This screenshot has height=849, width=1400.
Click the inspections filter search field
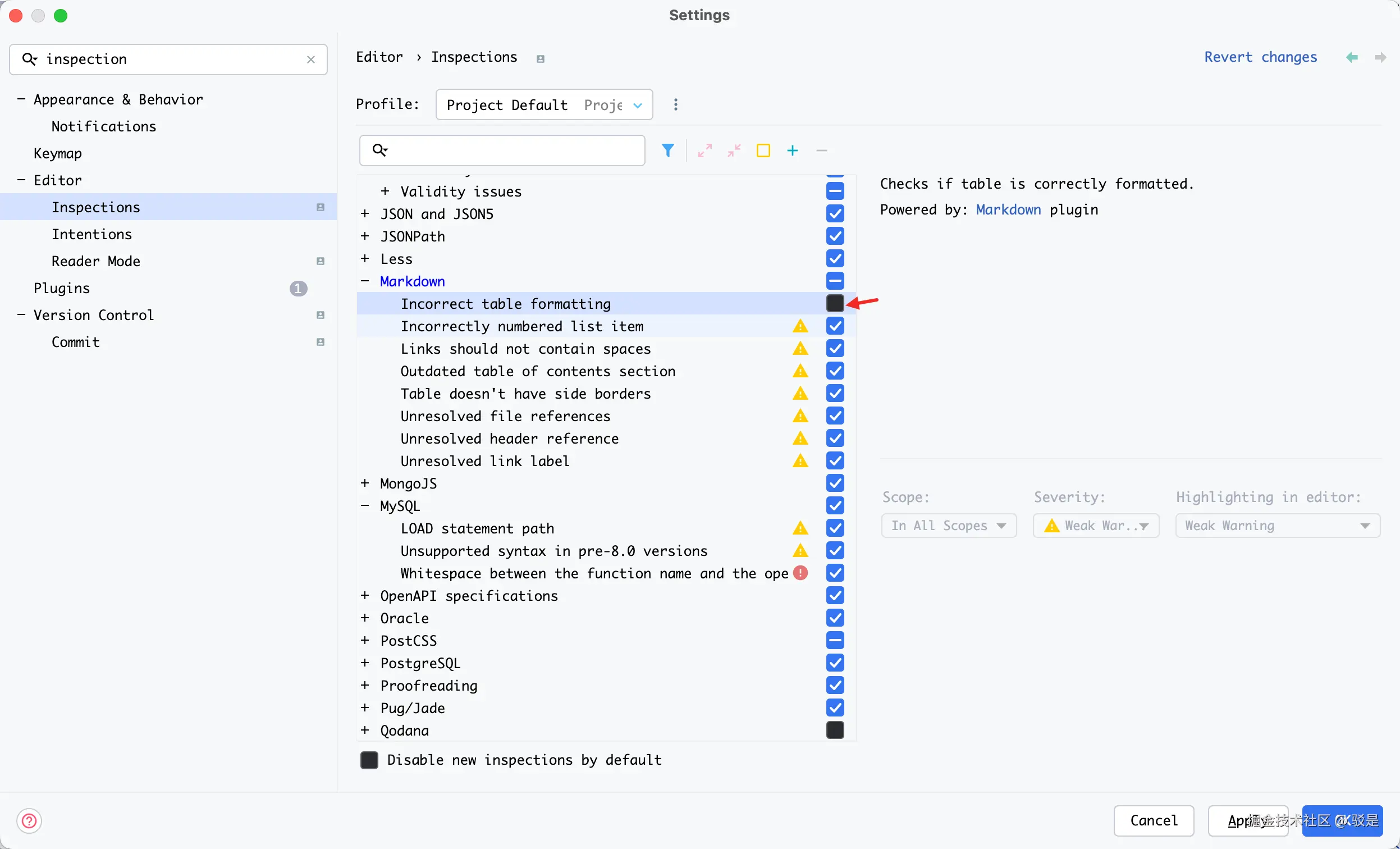click(x=511, y=150)
